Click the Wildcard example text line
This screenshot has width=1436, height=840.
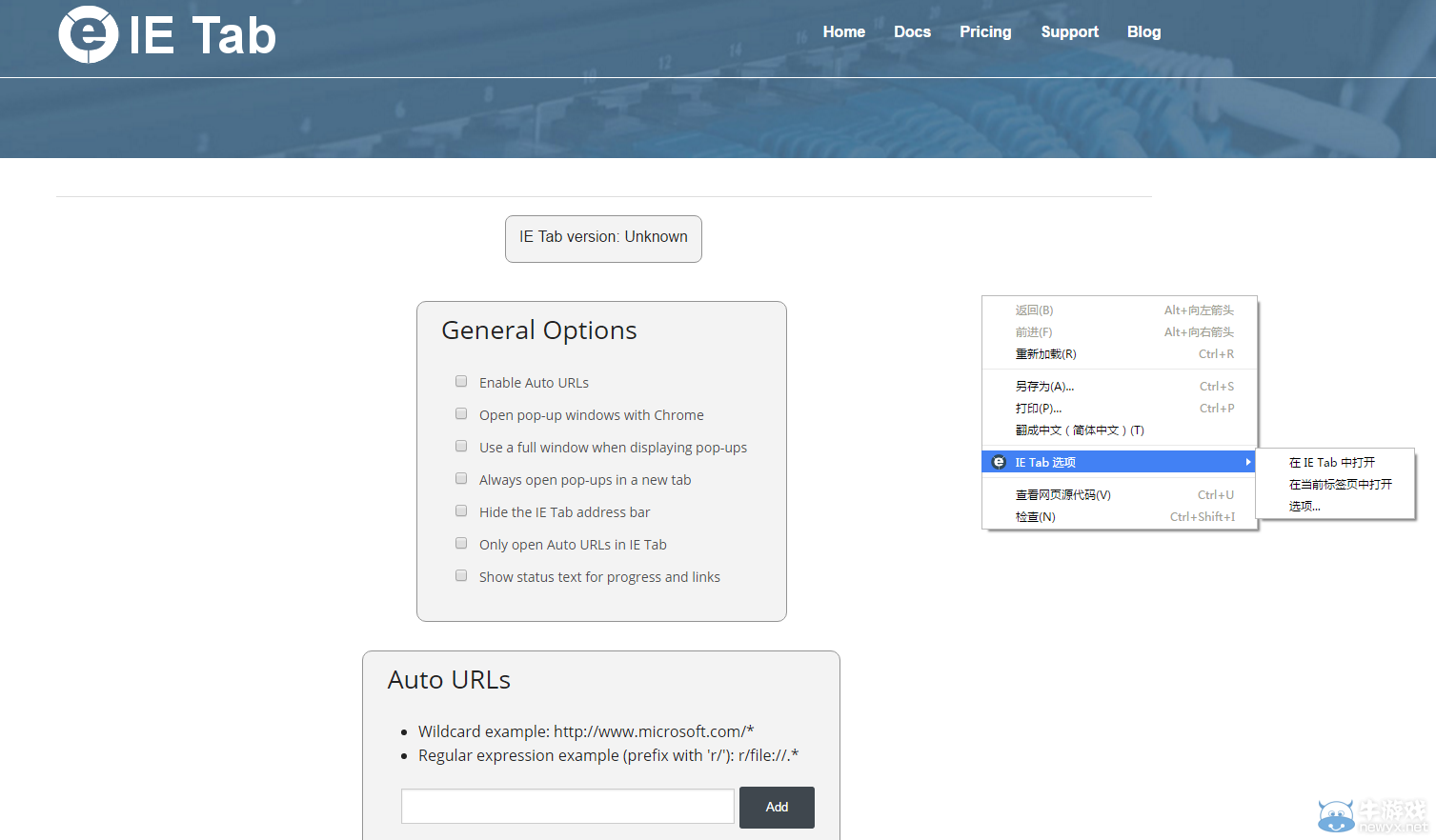(586, 731)
